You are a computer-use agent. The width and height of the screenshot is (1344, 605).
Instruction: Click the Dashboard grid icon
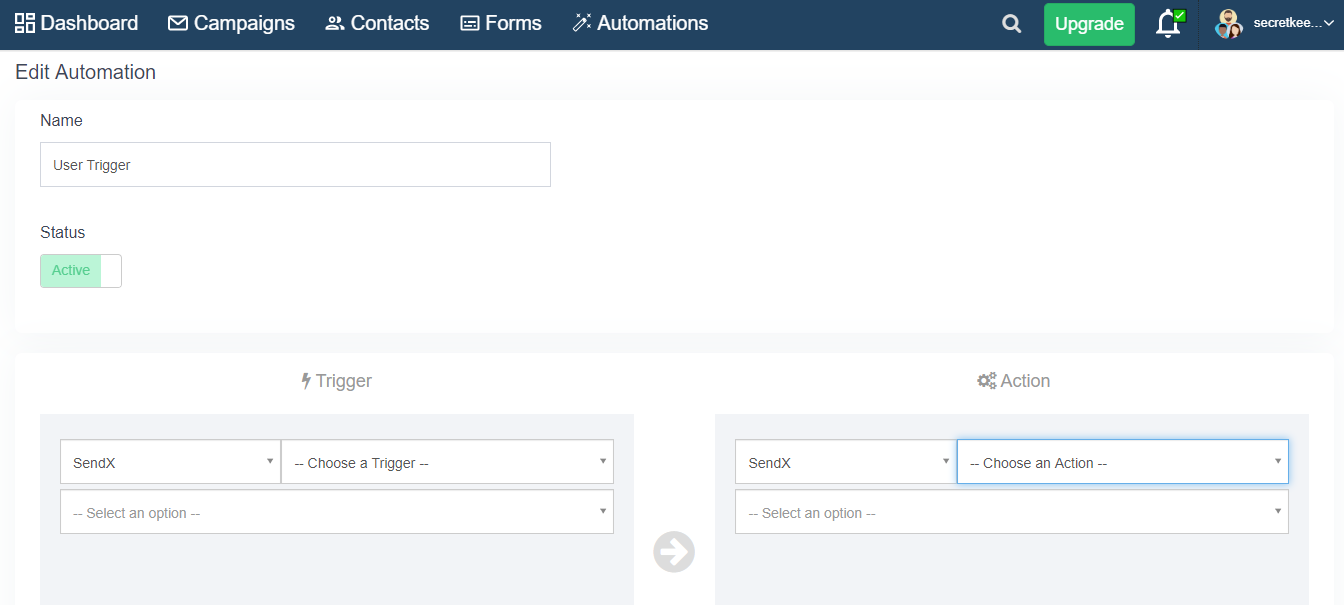click(25, 23)
